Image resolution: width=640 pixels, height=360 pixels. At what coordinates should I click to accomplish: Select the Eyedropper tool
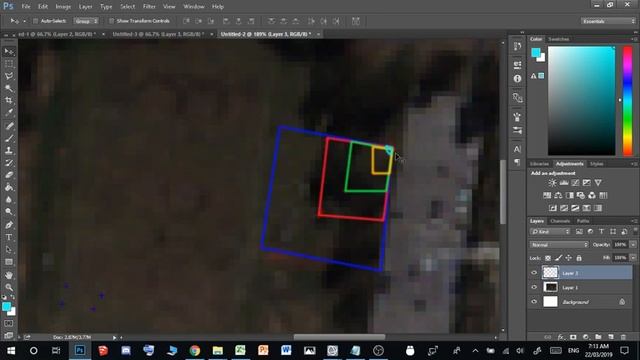pos(9,113)
